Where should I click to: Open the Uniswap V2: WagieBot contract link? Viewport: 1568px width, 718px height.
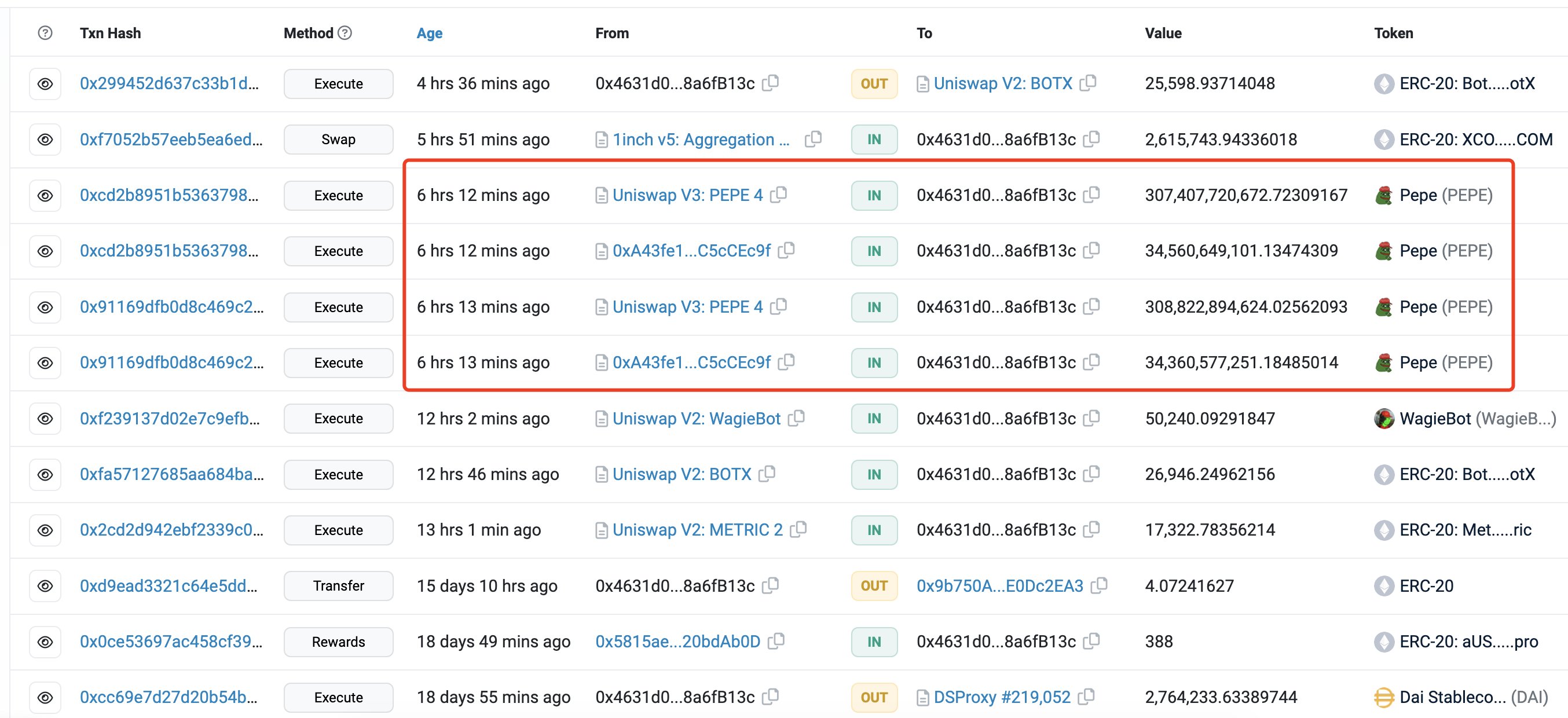697,419
